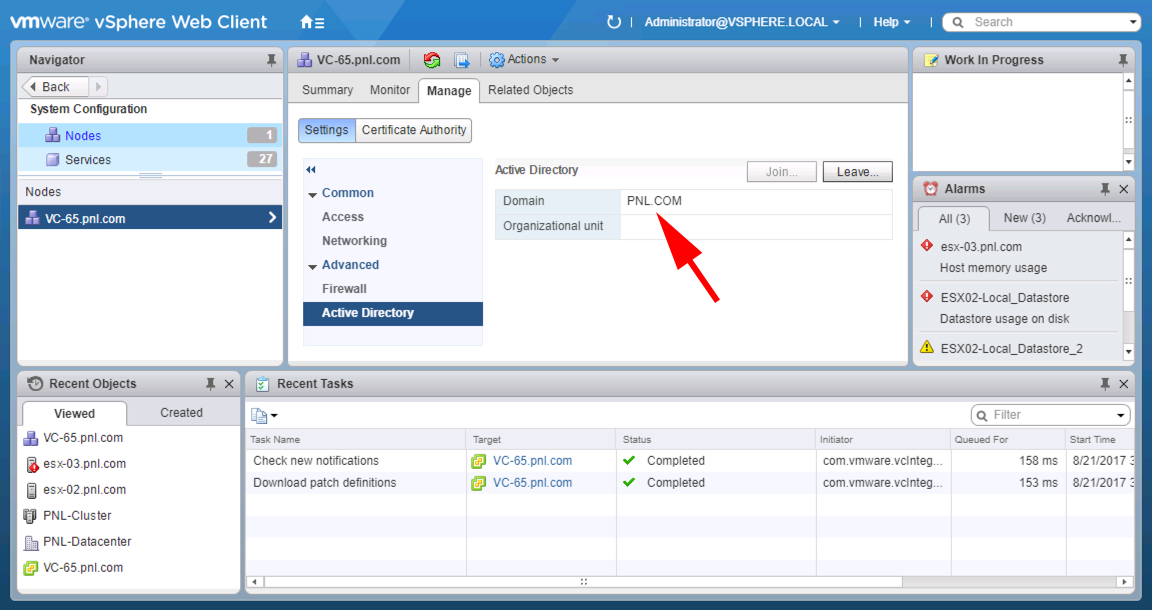
Task: Open the Actions dropdown menu
Action: (533, 60)
